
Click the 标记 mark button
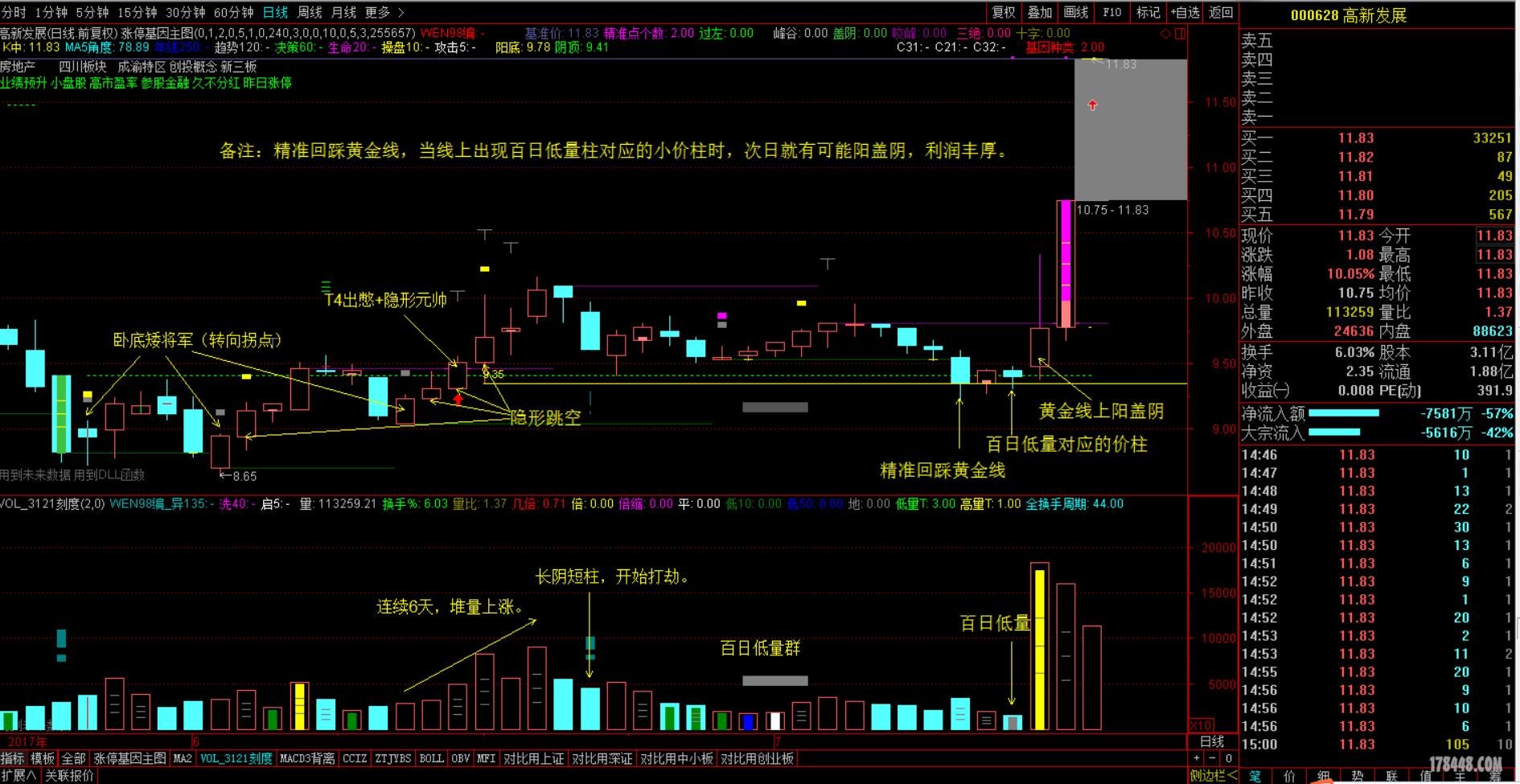[x=1148, y=12]
